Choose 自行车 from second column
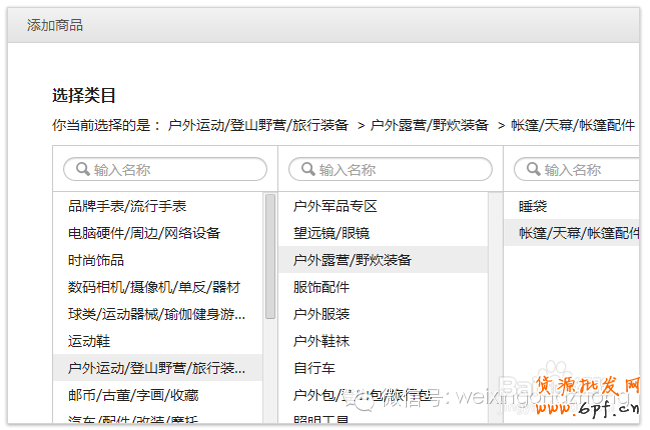The height and width of the screenshot is (430, 650). (x=314, y=368)
